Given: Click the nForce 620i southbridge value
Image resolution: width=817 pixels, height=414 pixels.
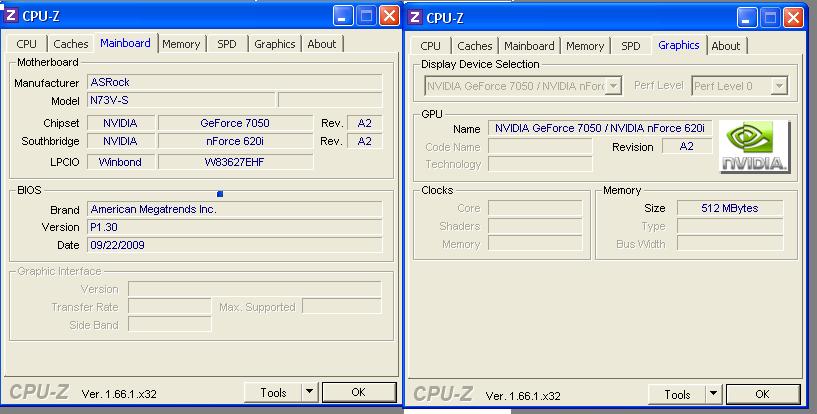Looking at the screenshot, I should coord(235,141).
